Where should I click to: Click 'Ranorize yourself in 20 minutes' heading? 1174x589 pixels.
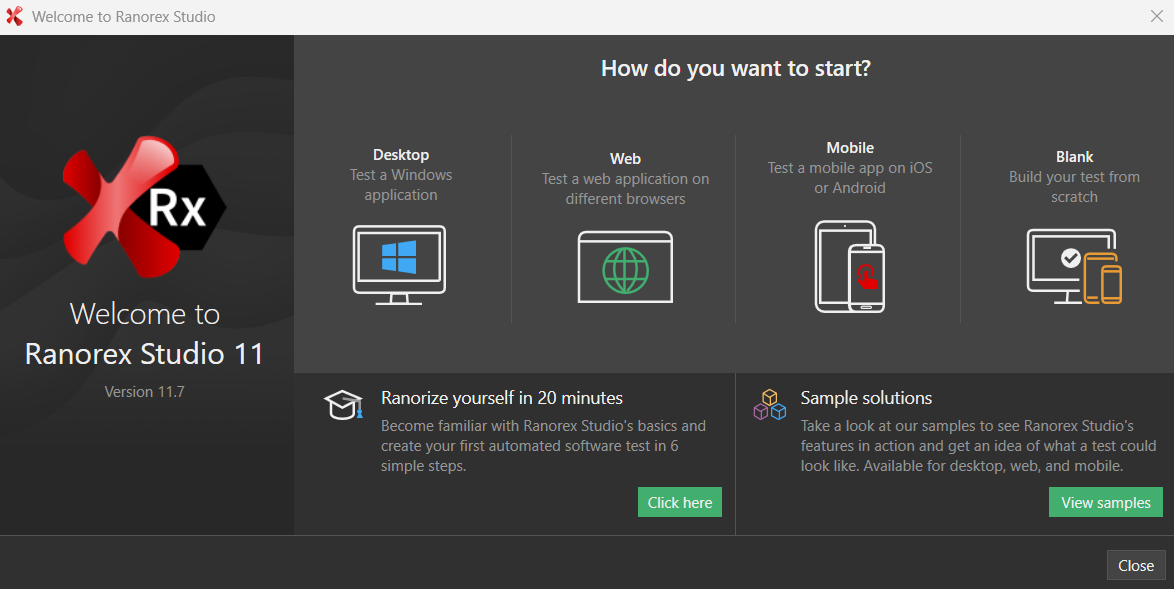coord(502,398)
